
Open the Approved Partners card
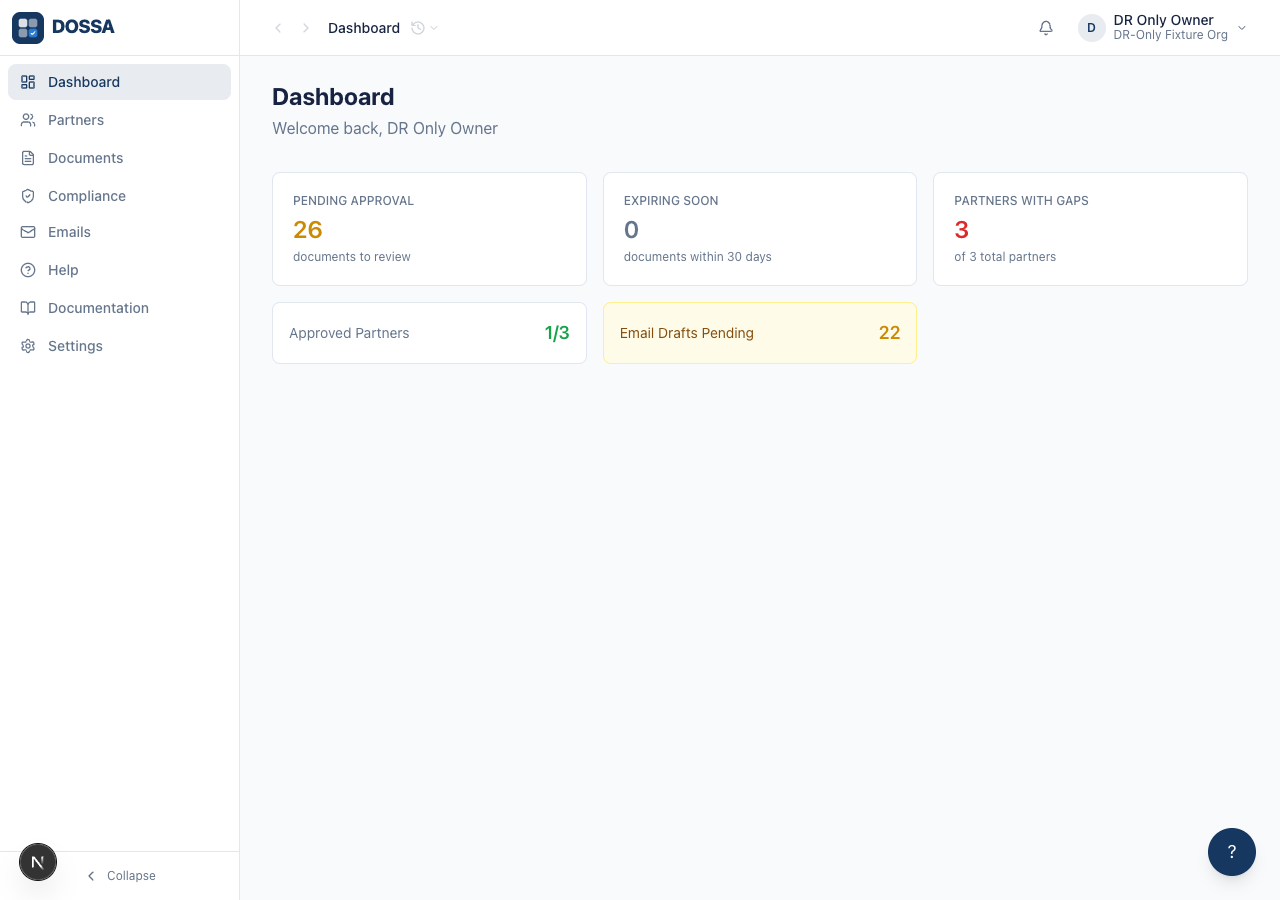point(429,333)
